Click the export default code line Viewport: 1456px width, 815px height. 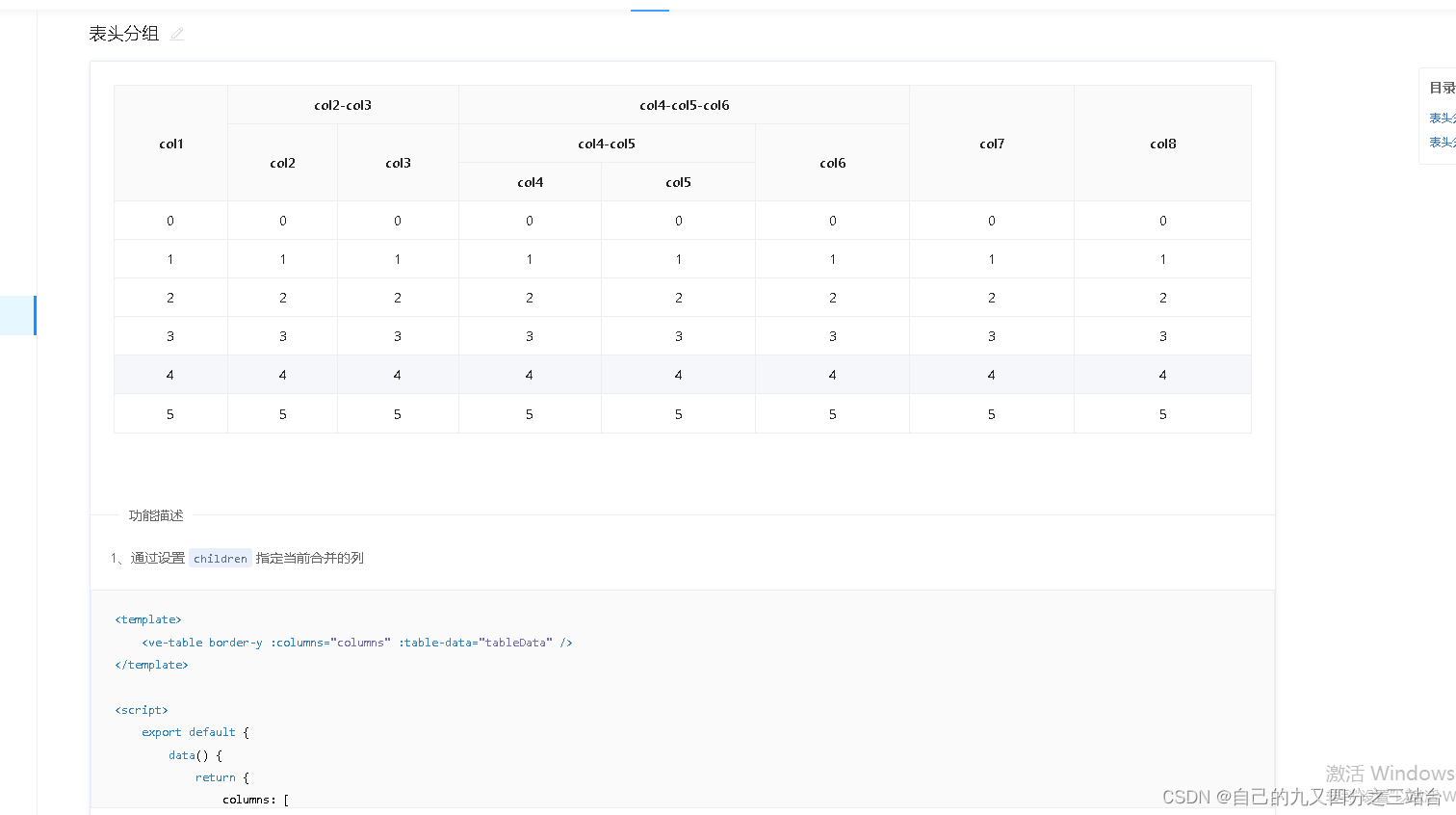tap(195, 732)
